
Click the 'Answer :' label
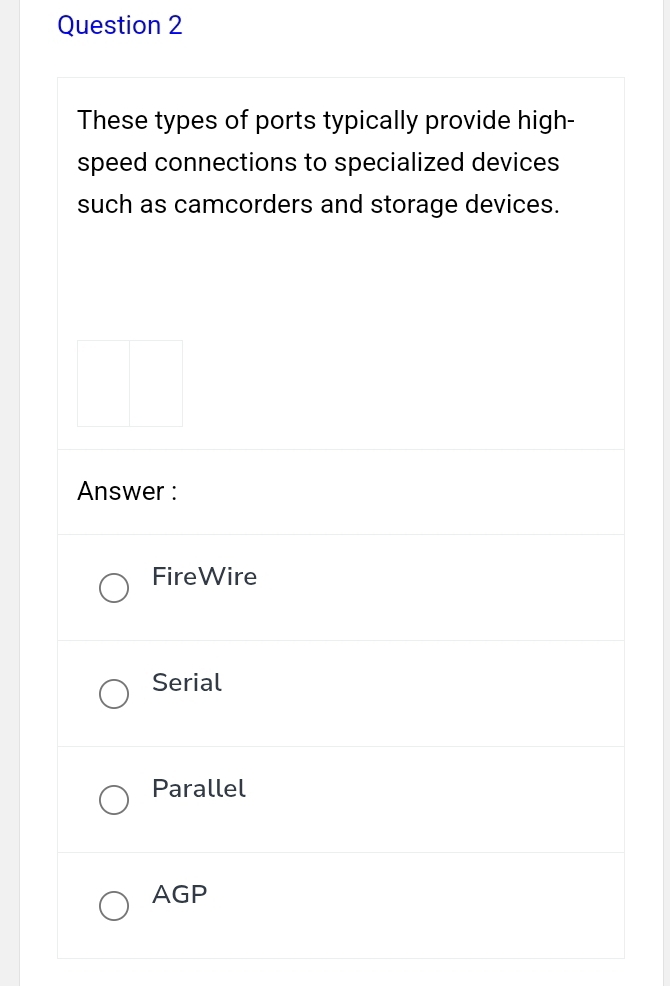click(127, 491)
